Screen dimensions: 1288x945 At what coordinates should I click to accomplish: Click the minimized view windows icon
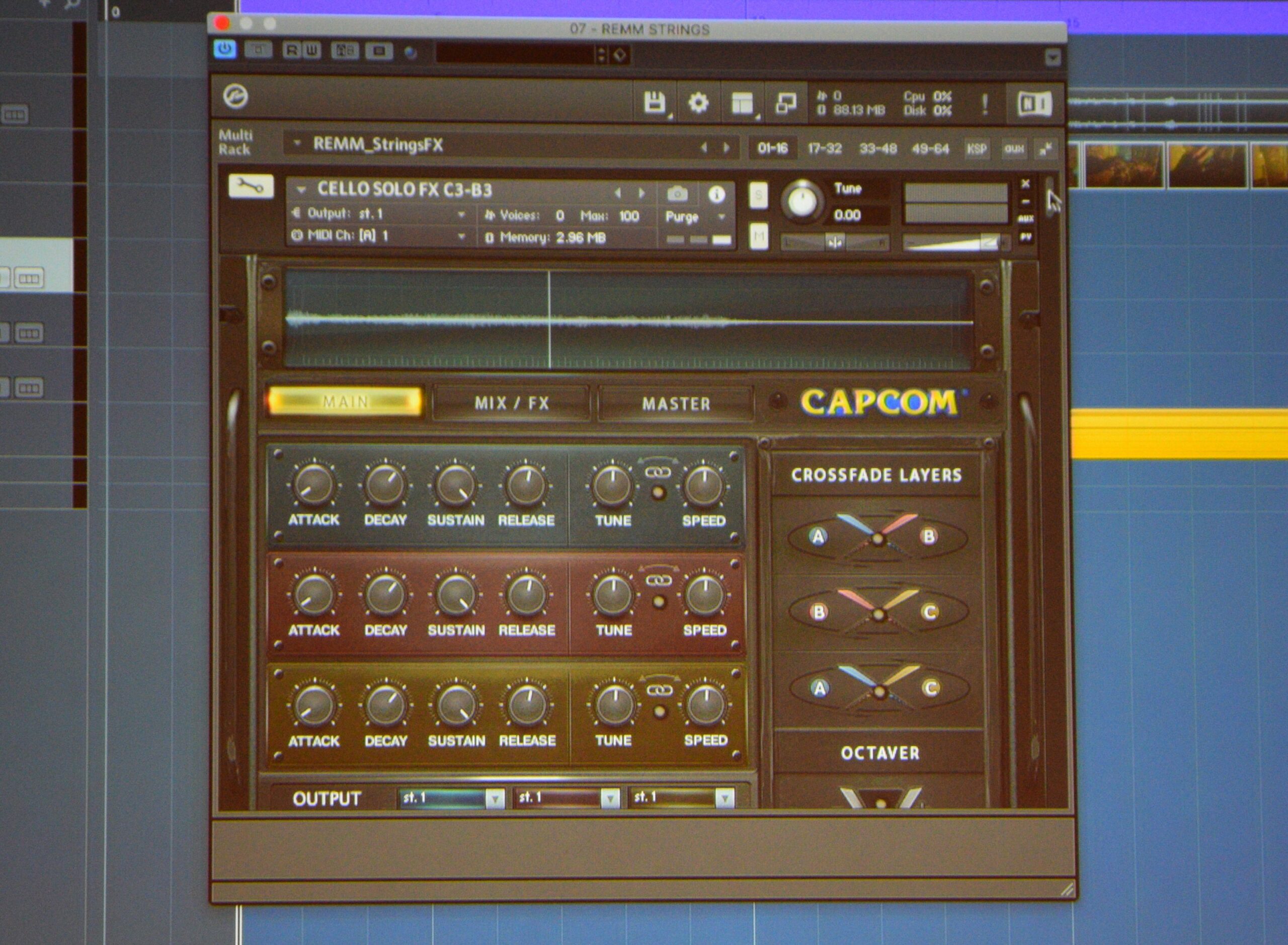coord(786,104)
